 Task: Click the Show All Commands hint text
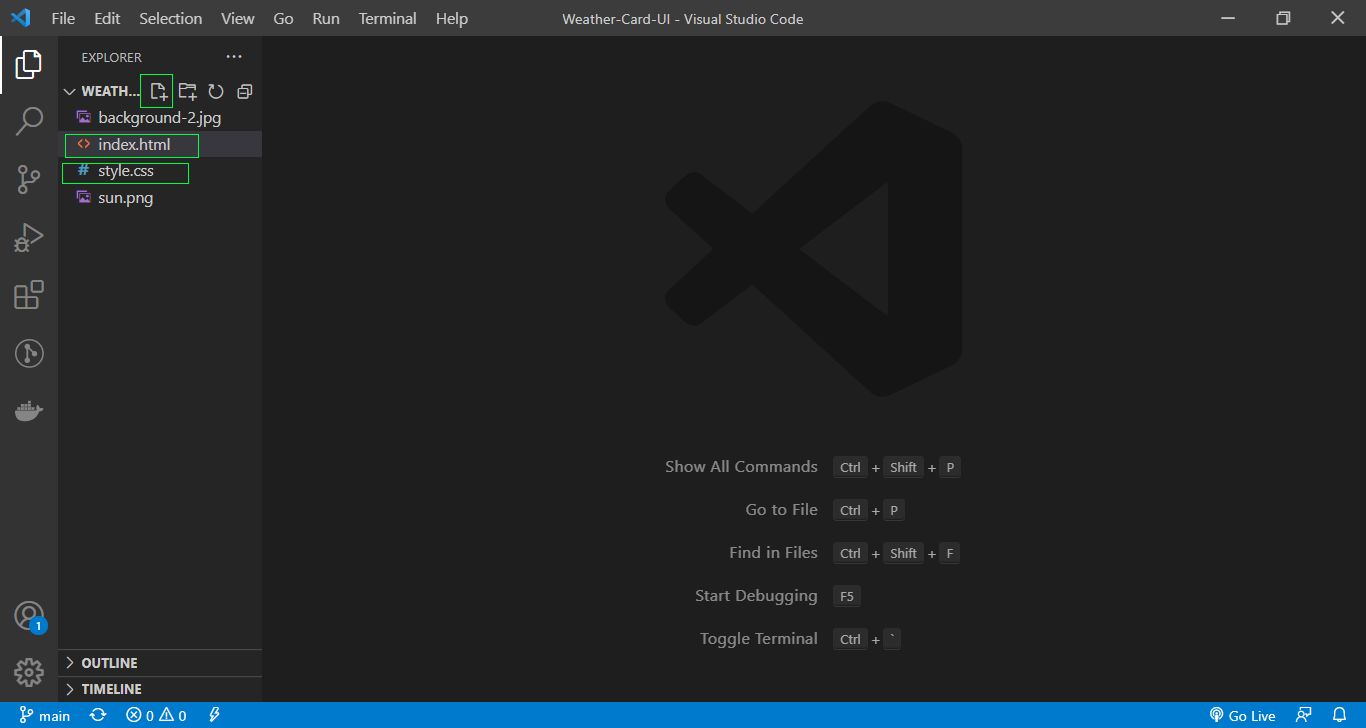pos(741,467)
